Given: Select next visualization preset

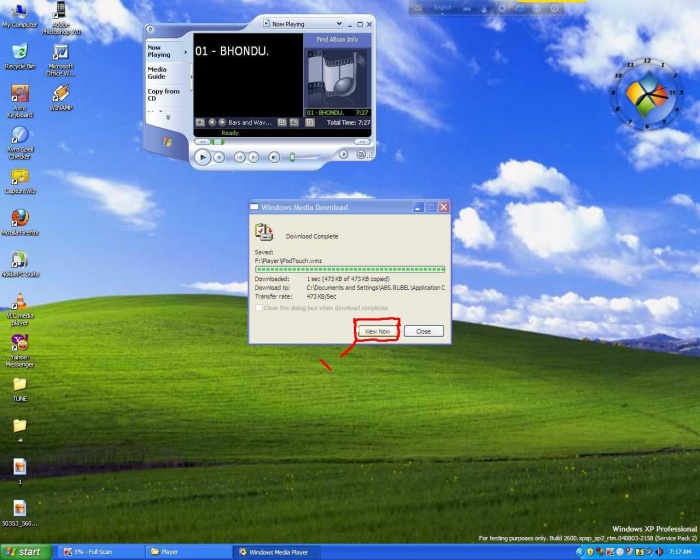Looking at the screenshot, I should pyautogui.click(x=222, y=122).
